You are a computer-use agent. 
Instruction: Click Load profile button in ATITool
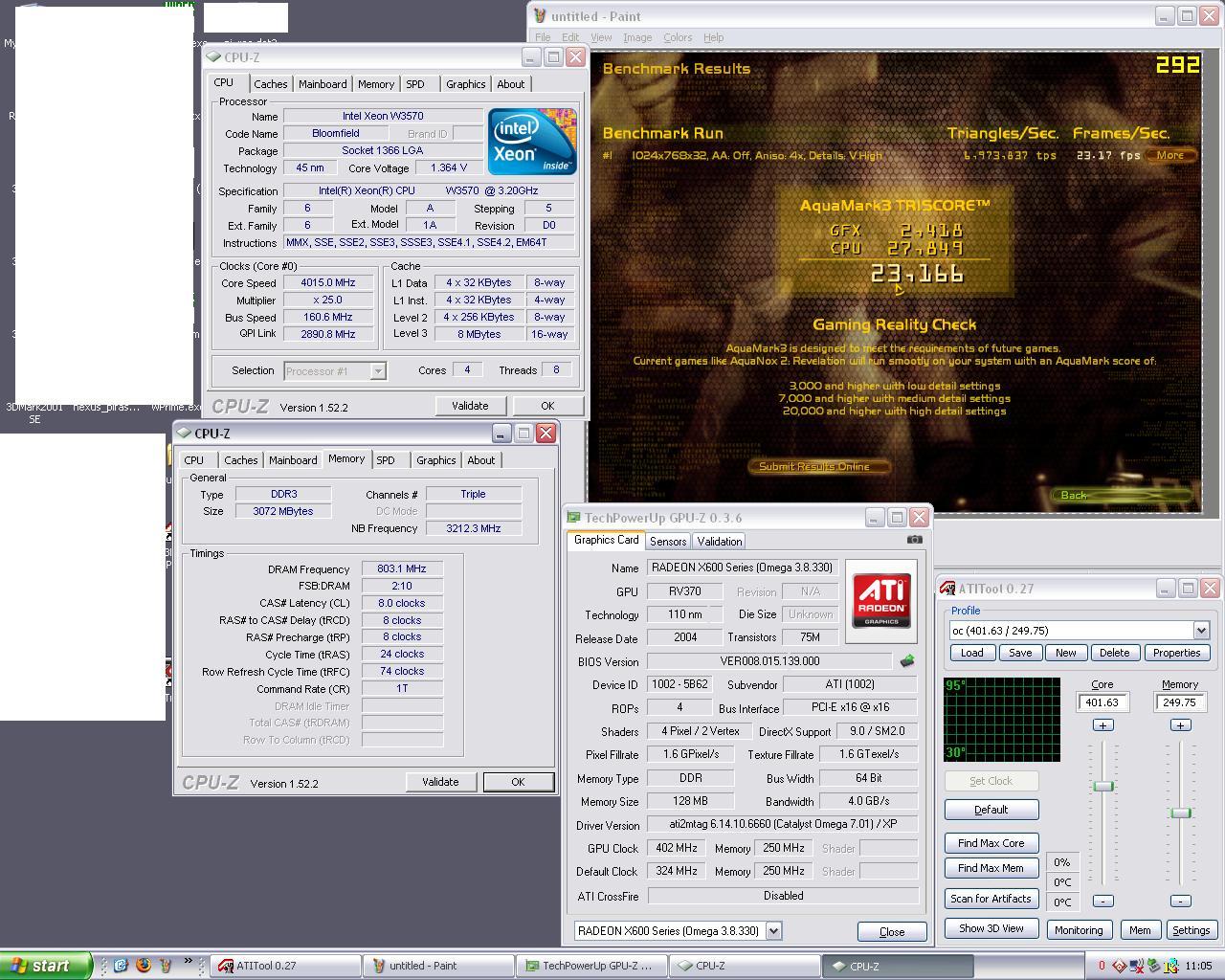point(971,653)
